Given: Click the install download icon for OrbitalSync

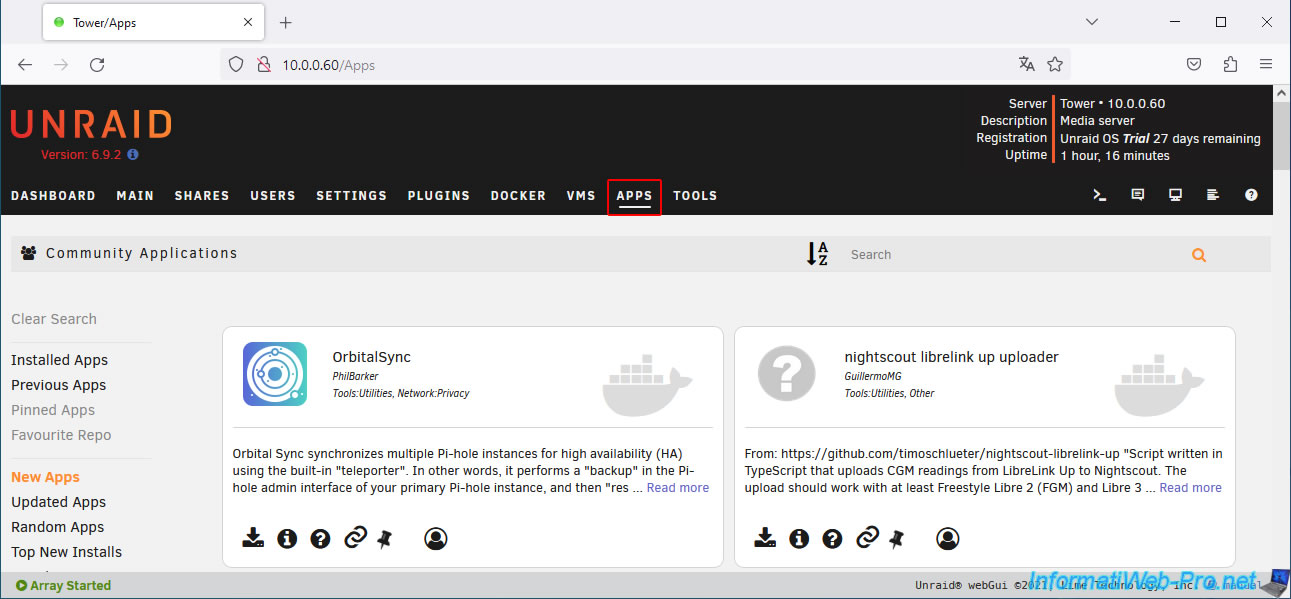Looking at the screenshot, I should click(x=254, y=539).
